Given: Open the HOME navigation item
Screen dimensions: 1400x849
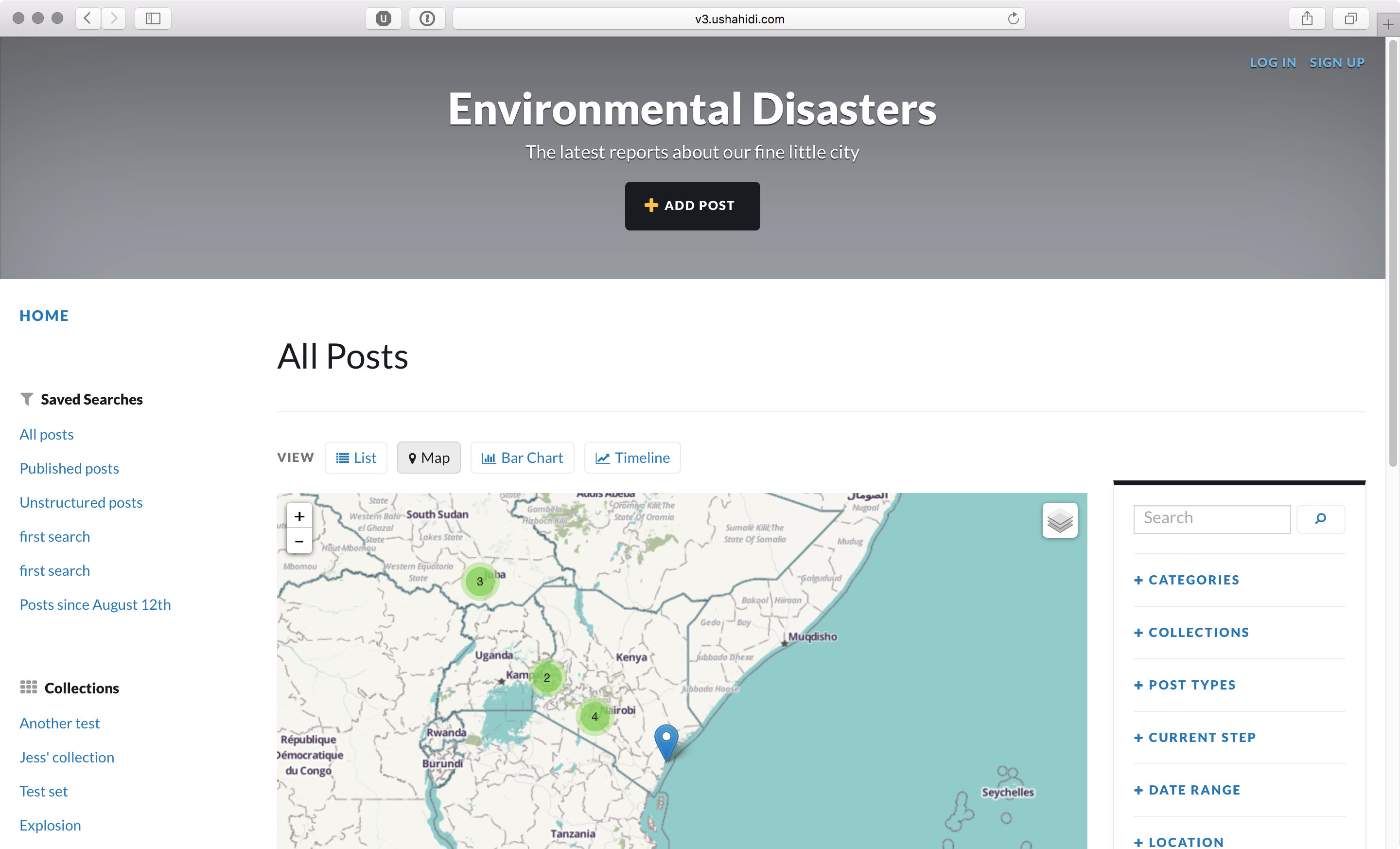Looking at the screenshot, I should pos(44,316).
